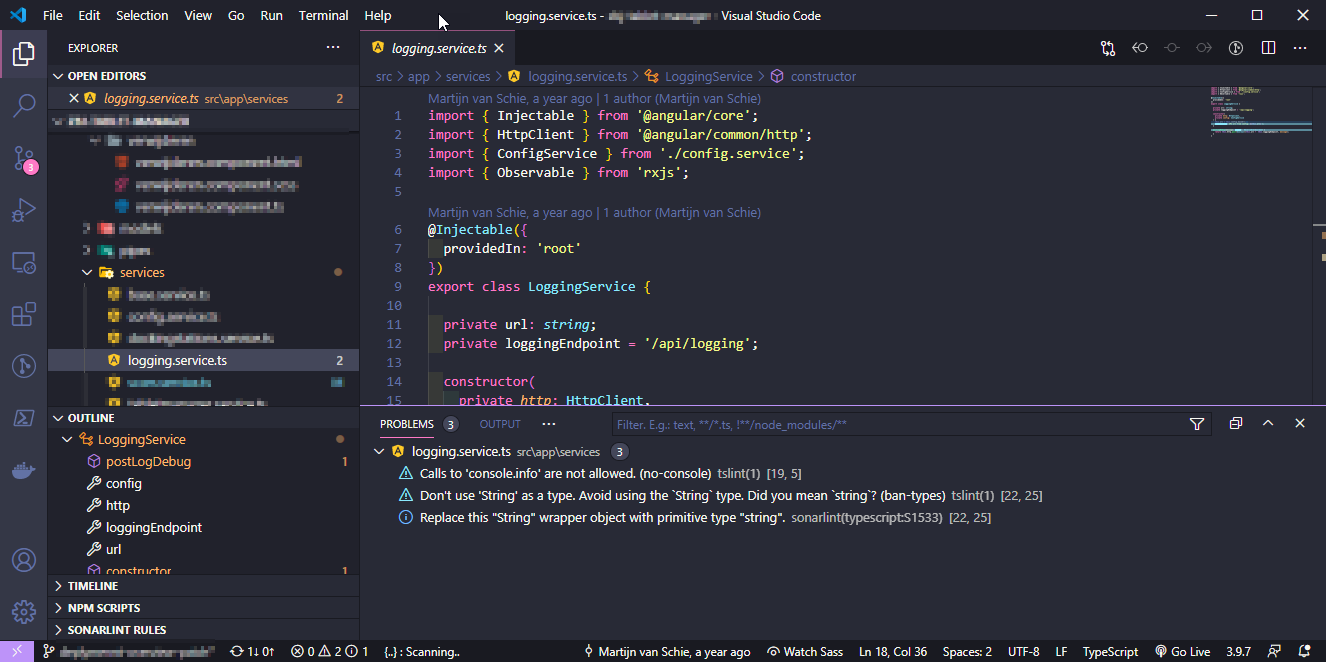Open the Terminal menu

click(x=323, y=15)
